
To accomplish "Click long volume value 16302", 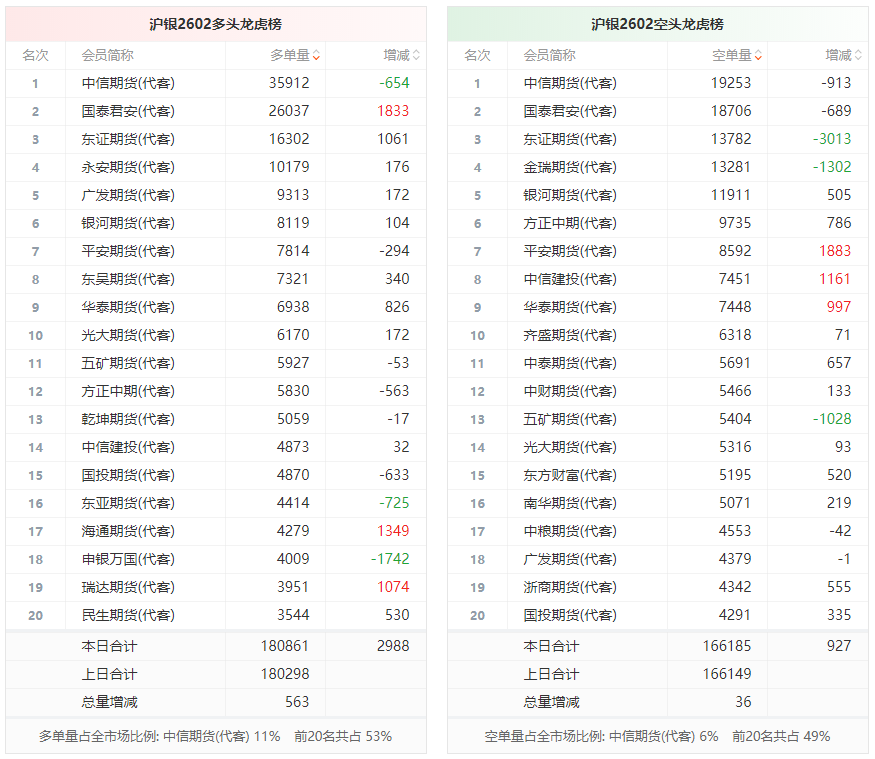I will [289, 139].
